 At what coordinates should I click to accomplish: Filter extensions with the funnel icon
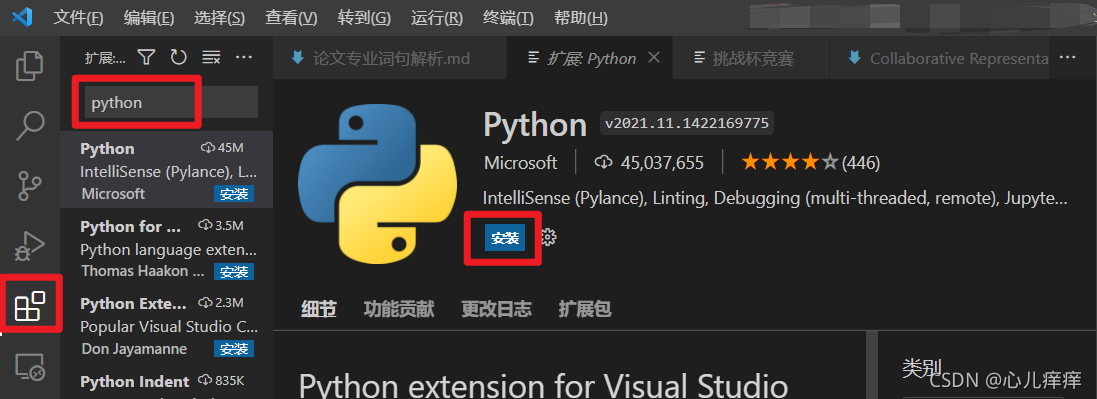146,57
